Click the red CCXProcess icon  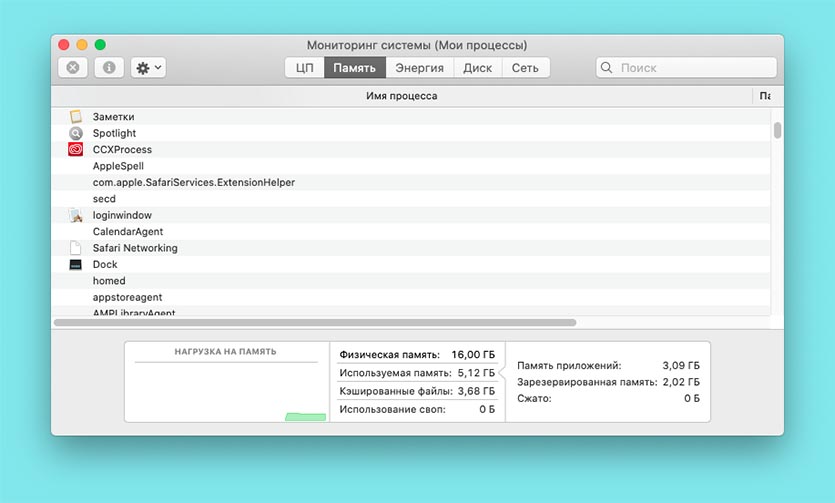75,150
